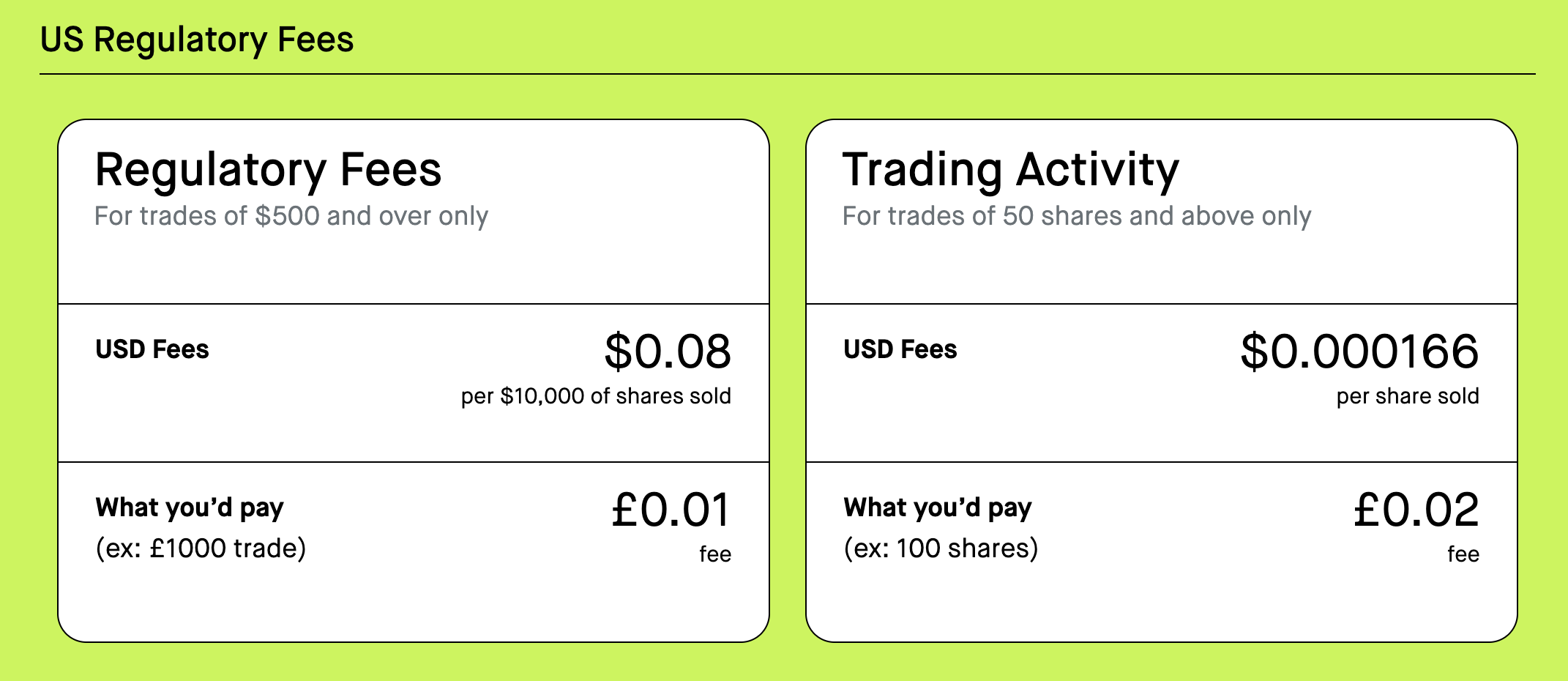The width and height of the screenshot is (1568, 681).
Task: Click the £0.01 fee value
Action: [671, 510]
